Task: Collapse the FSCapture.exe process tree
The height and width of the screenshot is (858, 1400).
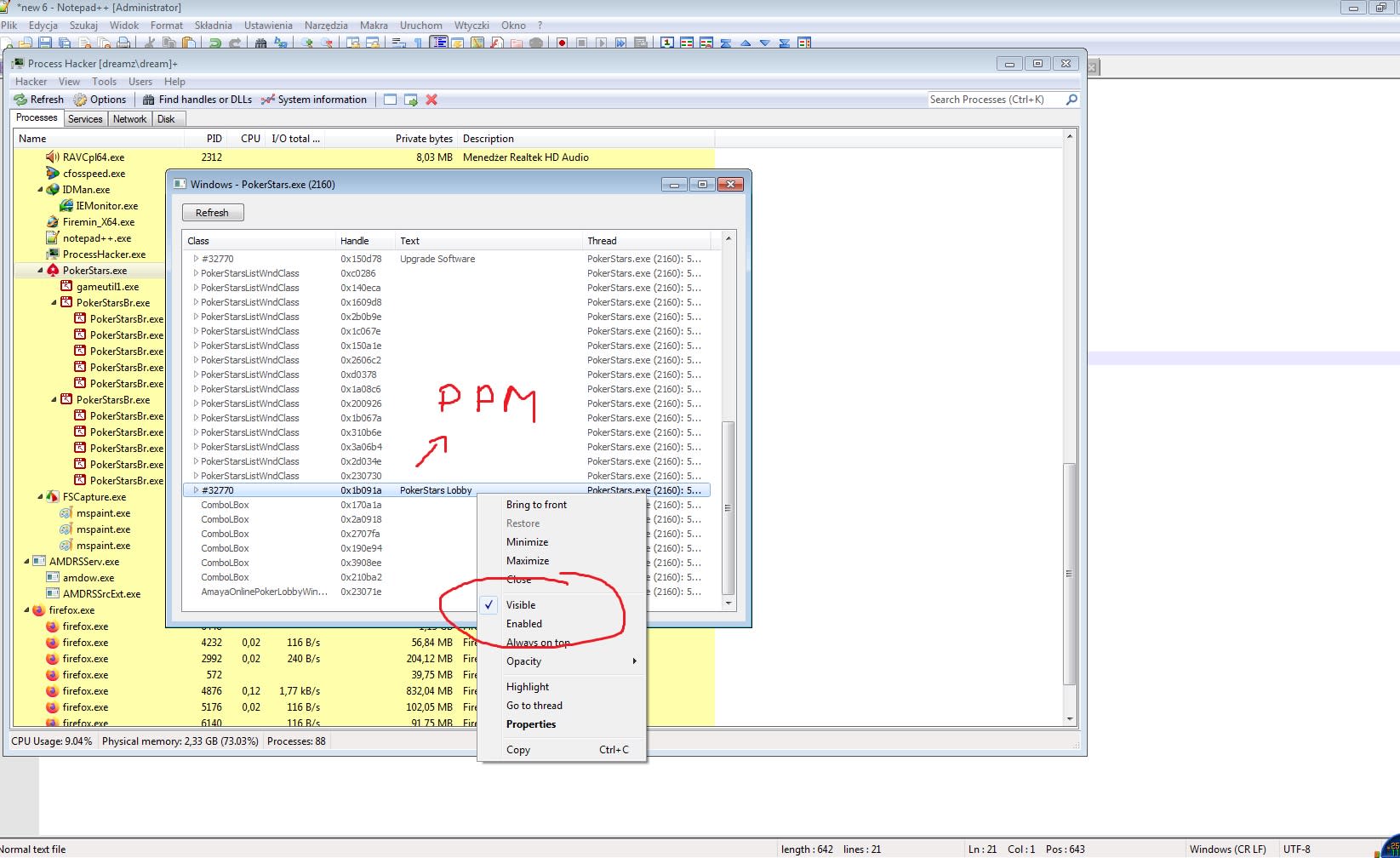Action: click(x=40, y=497)
